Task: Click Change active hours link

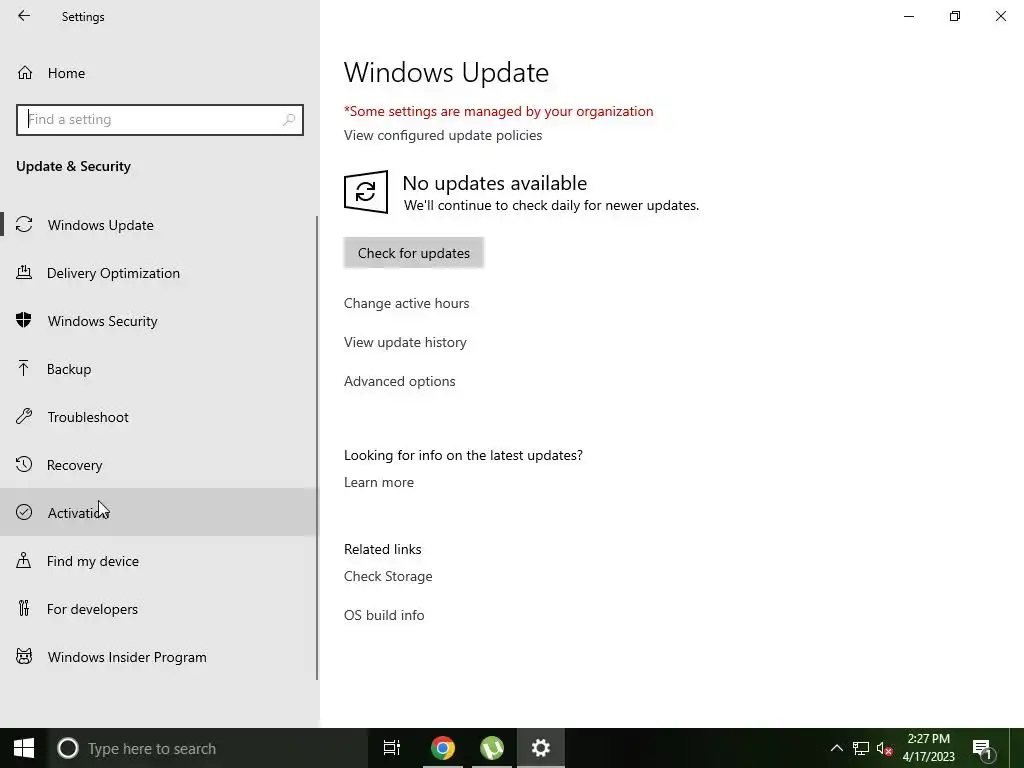Action: [x=406, y=303]
